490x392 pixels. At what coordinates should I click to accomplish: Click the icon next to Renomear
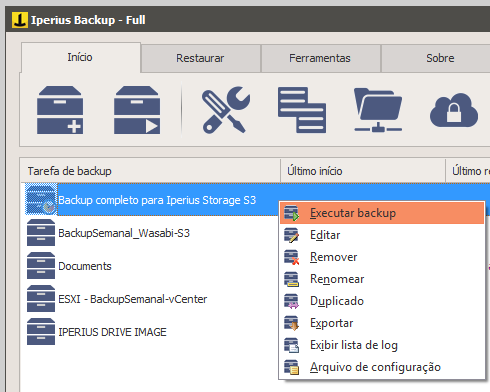click(292, 279)
